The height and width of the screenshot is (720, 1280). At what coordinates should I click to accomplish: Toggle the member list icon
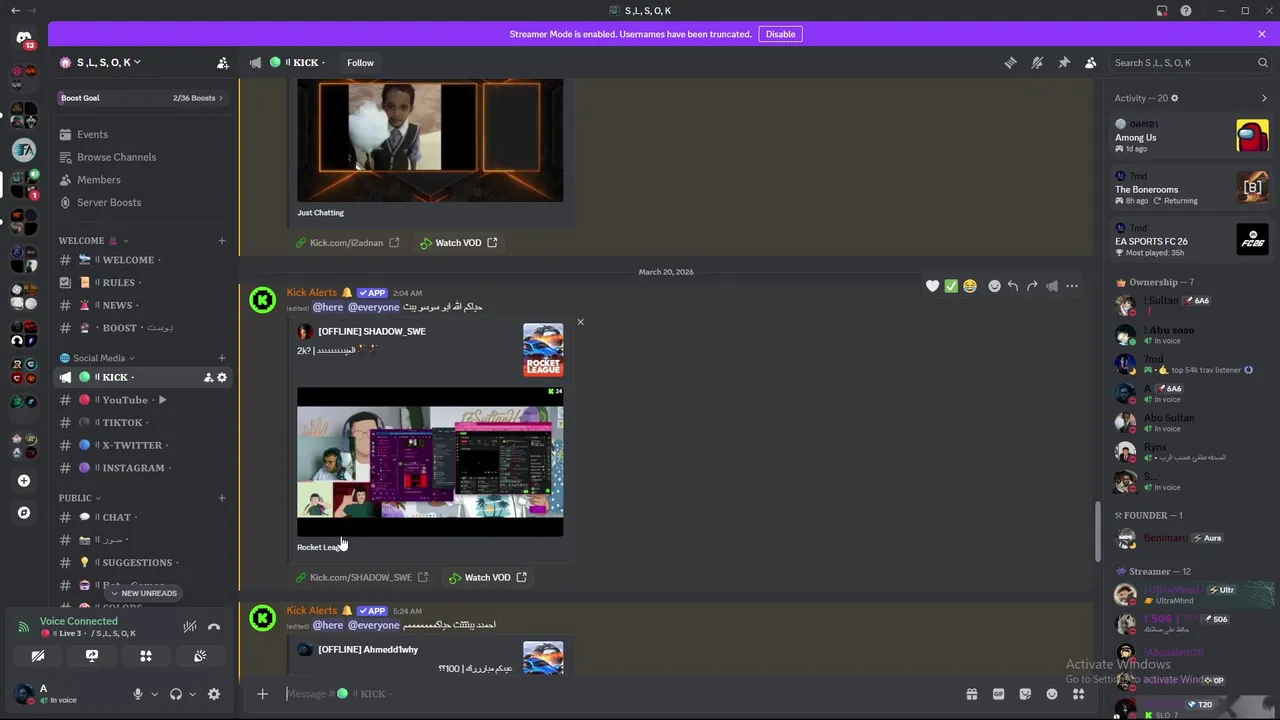(1091, 62)
